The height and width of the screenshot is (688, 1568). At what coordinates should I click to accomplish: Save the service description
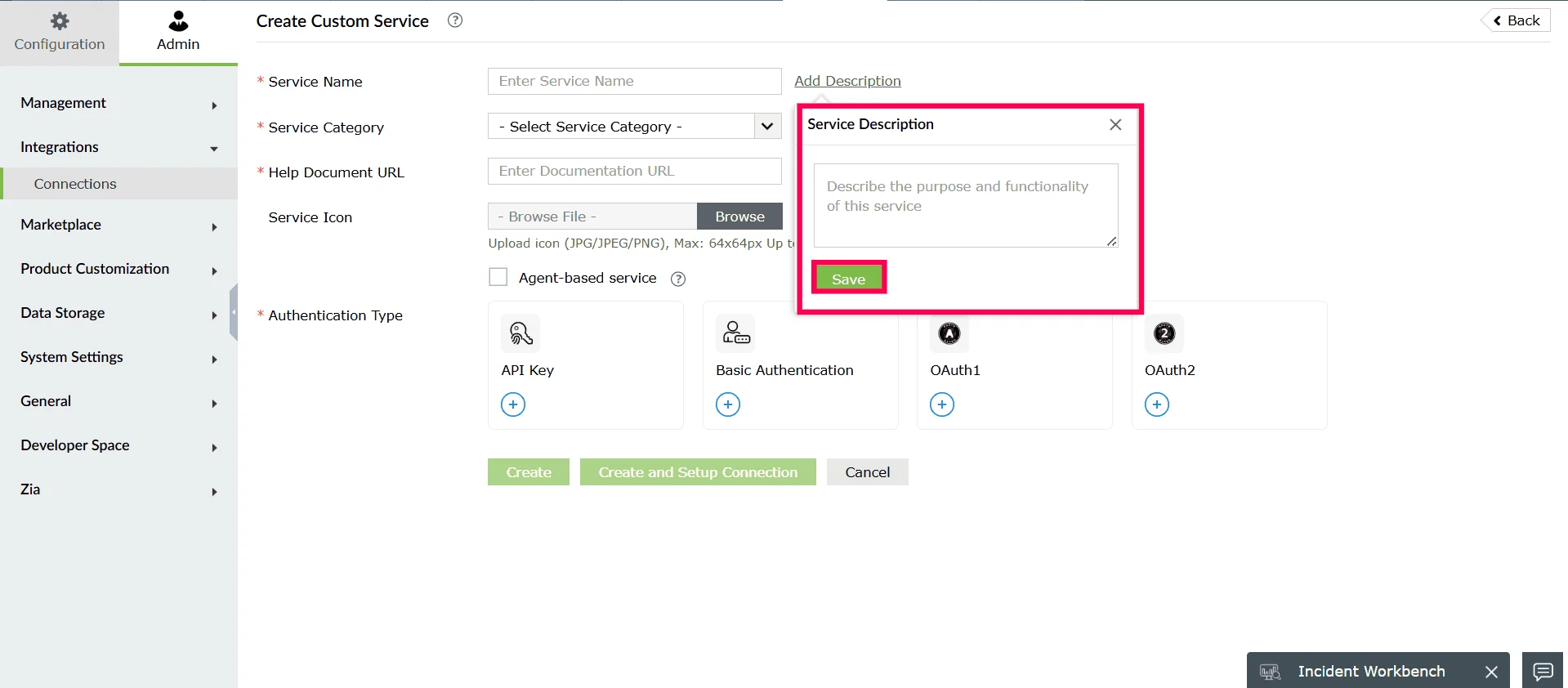(x=848, y=279)
